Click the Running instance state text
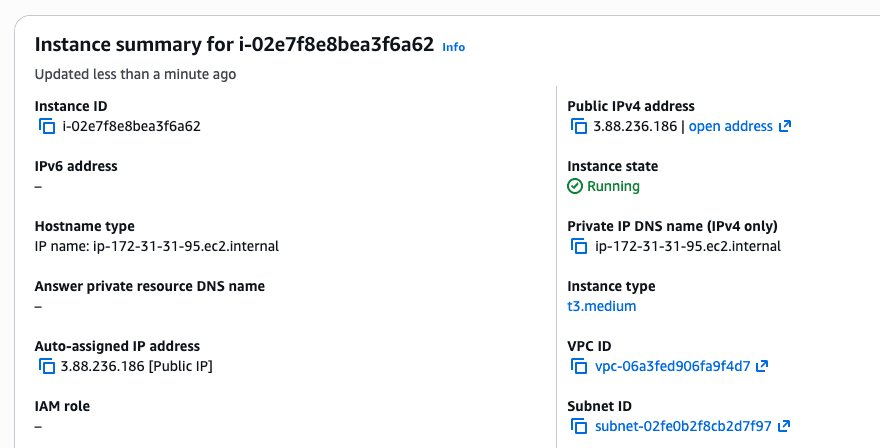880x448 pixels. click(613, 186)
